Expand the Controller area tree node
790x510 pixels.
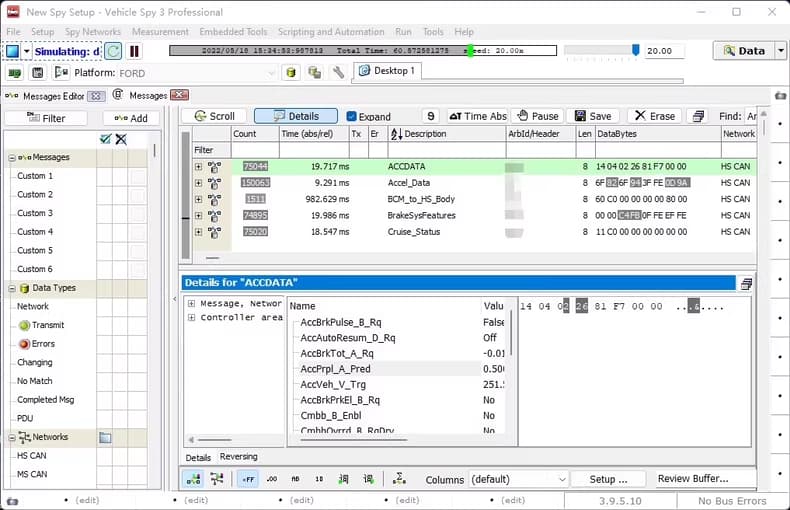tap(191, 317)
